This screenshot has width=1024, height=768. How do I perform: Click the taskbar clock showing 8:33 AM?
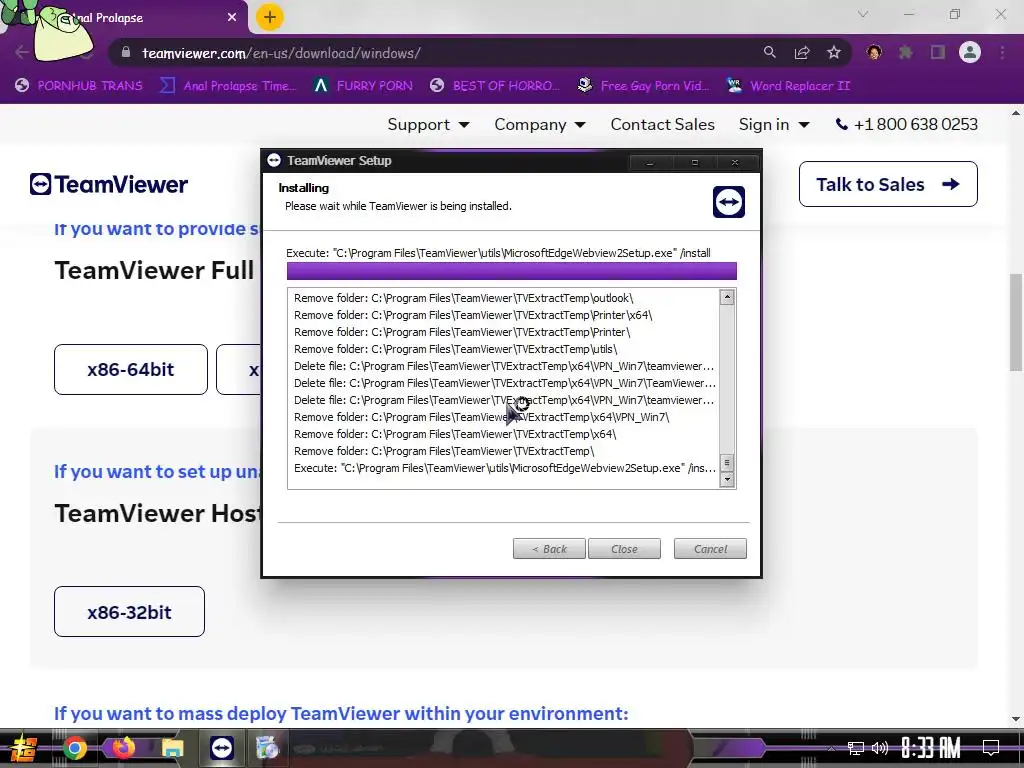click(x=930, y=748)
